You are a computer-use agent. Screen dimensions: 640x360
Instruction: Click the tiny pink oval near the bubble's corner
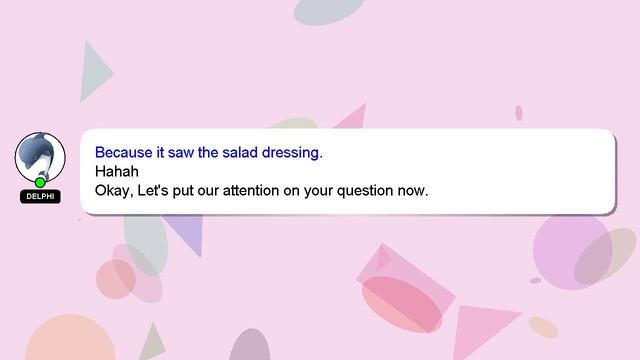[518, 113]
